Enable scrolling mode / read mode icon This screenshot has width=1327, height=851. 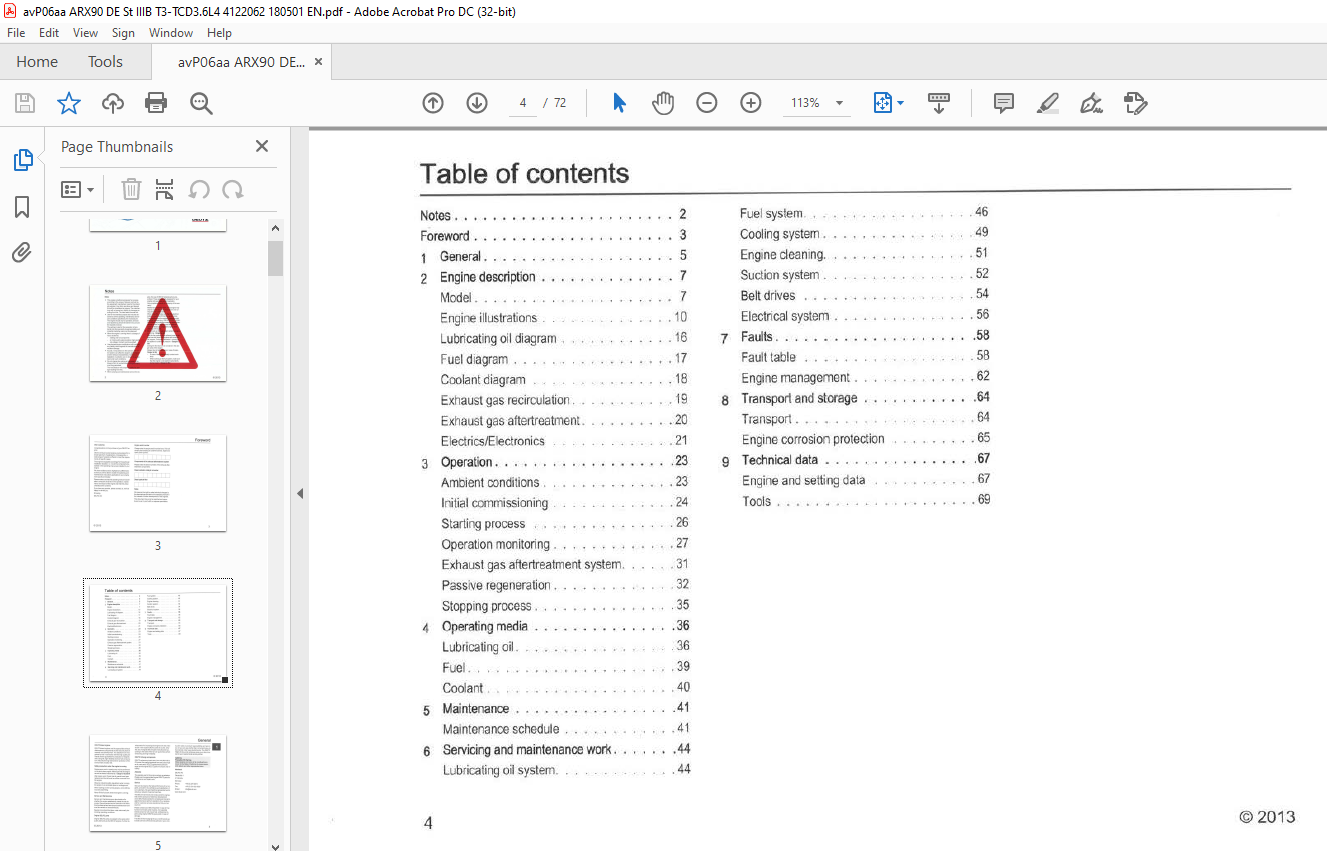click(939, 103)
